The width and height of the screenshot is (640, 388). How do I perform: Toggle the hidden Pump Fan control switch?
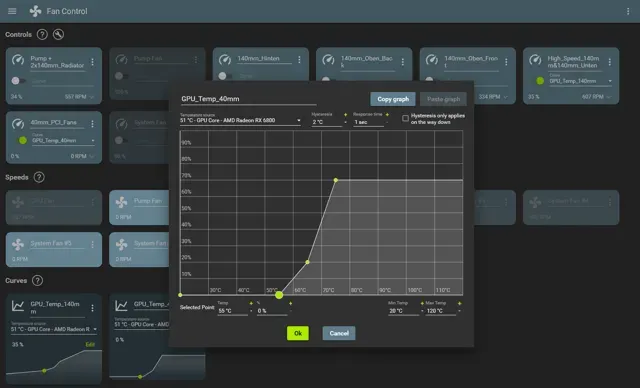click(x=121, y=76)
